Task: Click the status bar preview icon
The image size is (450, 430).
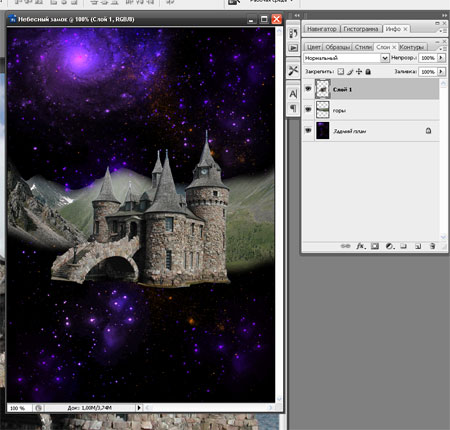Action: pyautogui.click(x=38, y=408)
